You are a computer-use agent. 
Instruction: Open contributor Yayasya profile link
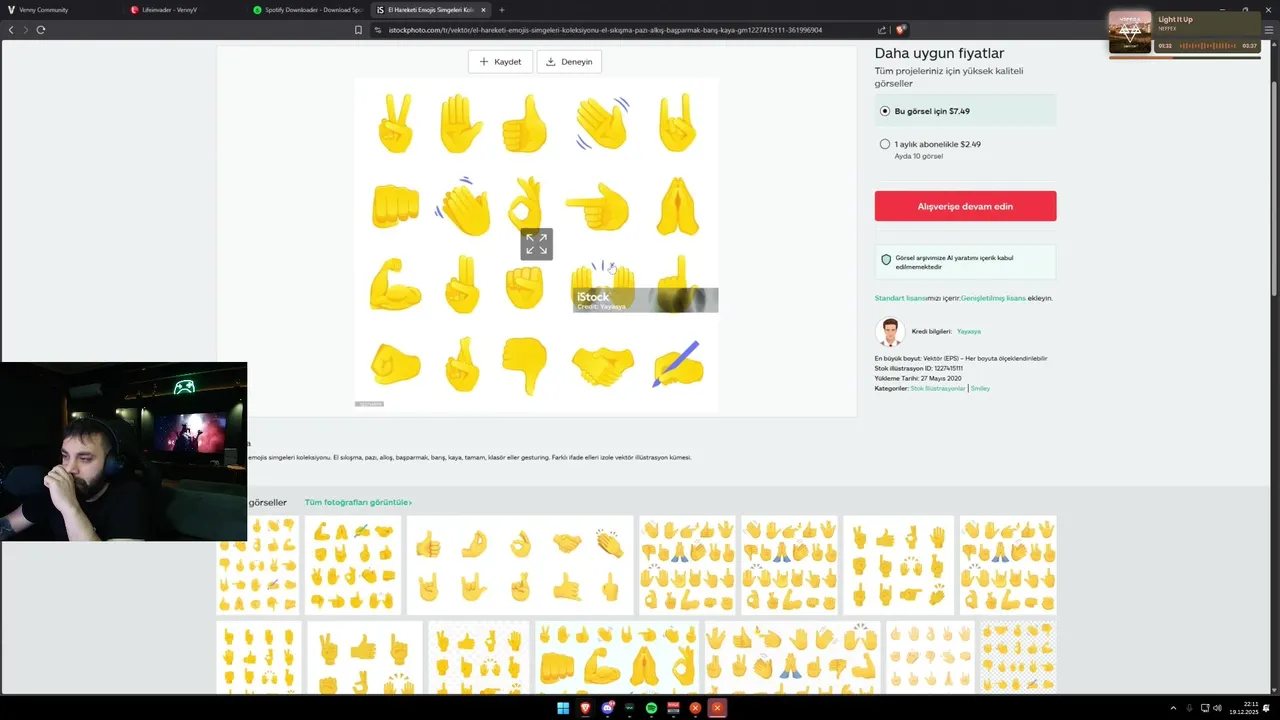[x=968, y=331]
